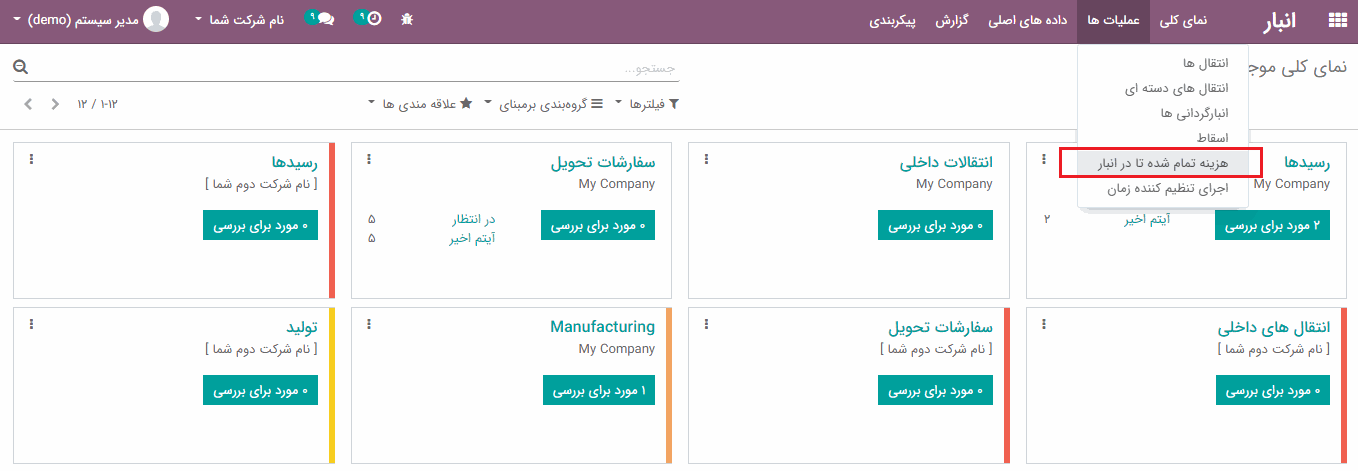Open kebab menu on تولید card
1358x471 pixels.
point(31,324)
